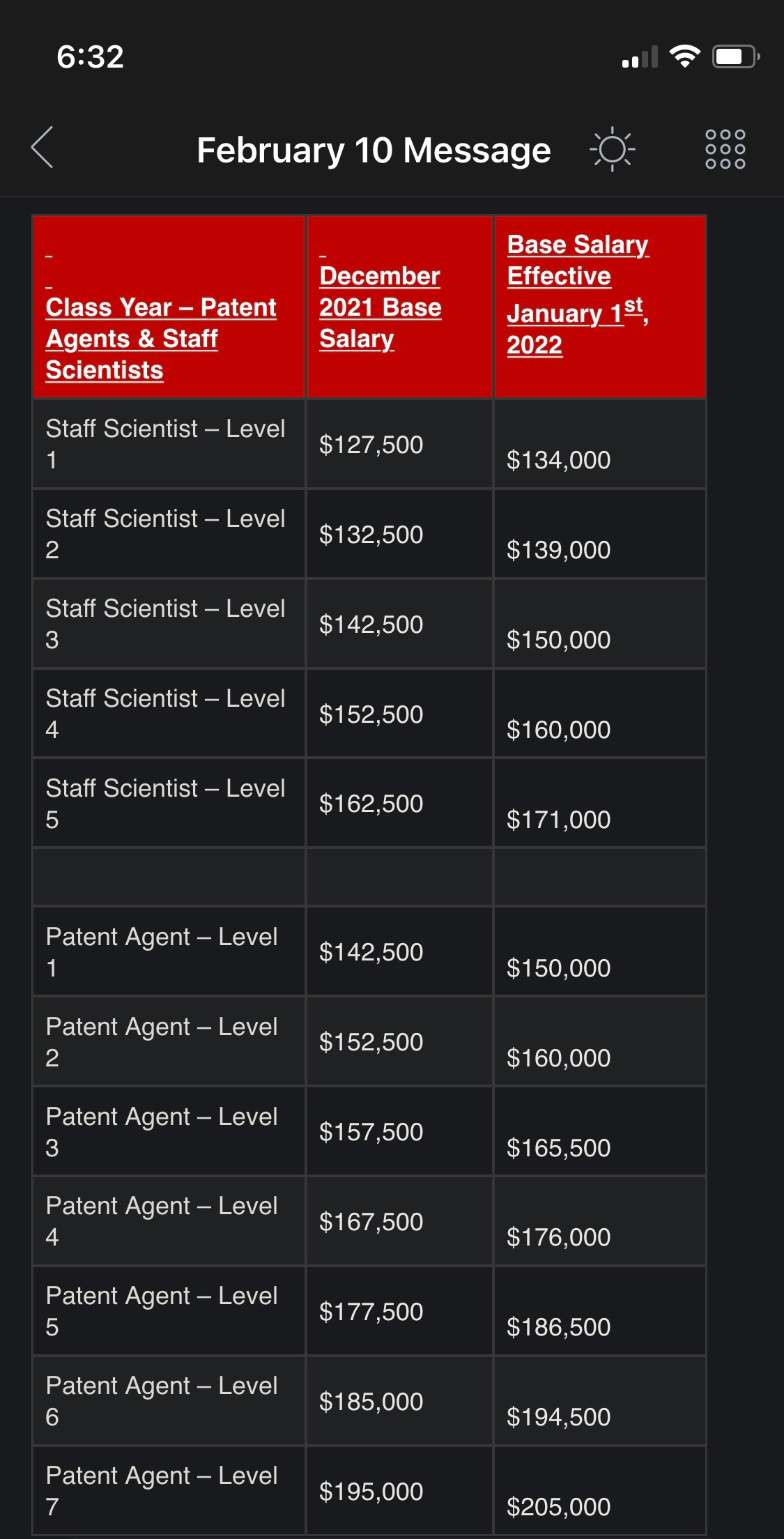Open December 2021 Base Salary header link

pos(381,307)
